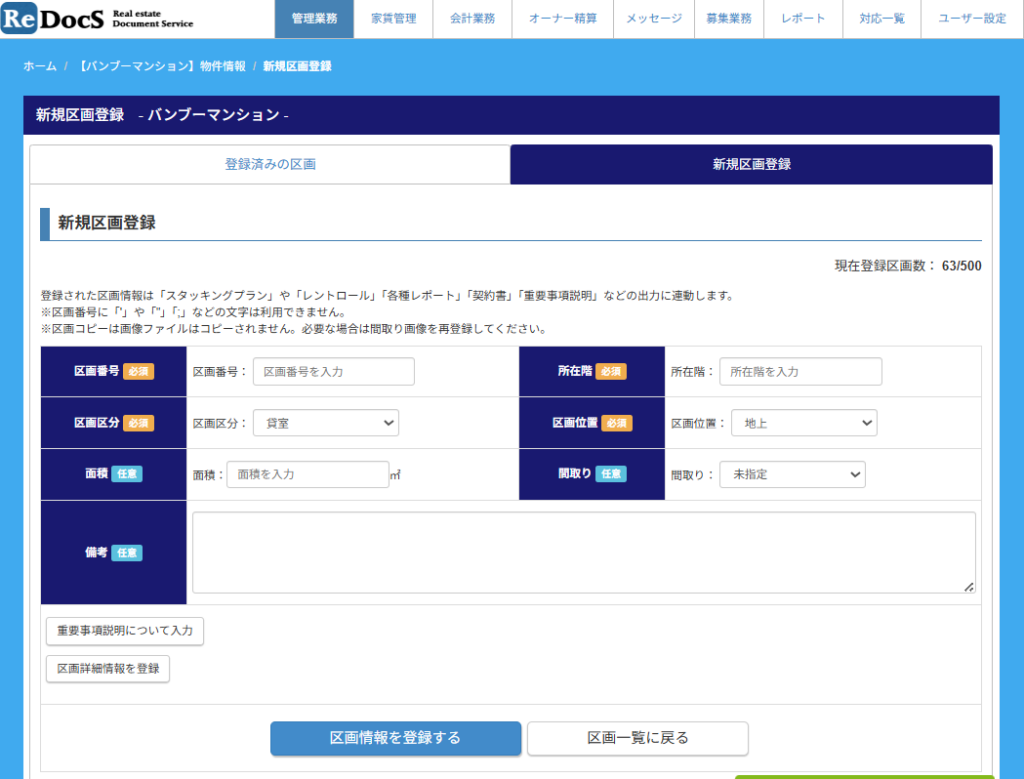Select the 新規区画登録 tab
This screenshot has width=1024, height=779.
coord(751,164)
